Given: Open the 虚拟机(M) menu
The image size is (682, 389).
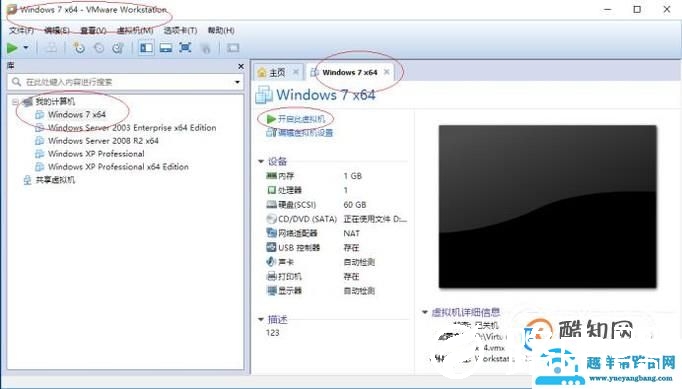Looking at the screenshot, I should click(x=135, y=30).
